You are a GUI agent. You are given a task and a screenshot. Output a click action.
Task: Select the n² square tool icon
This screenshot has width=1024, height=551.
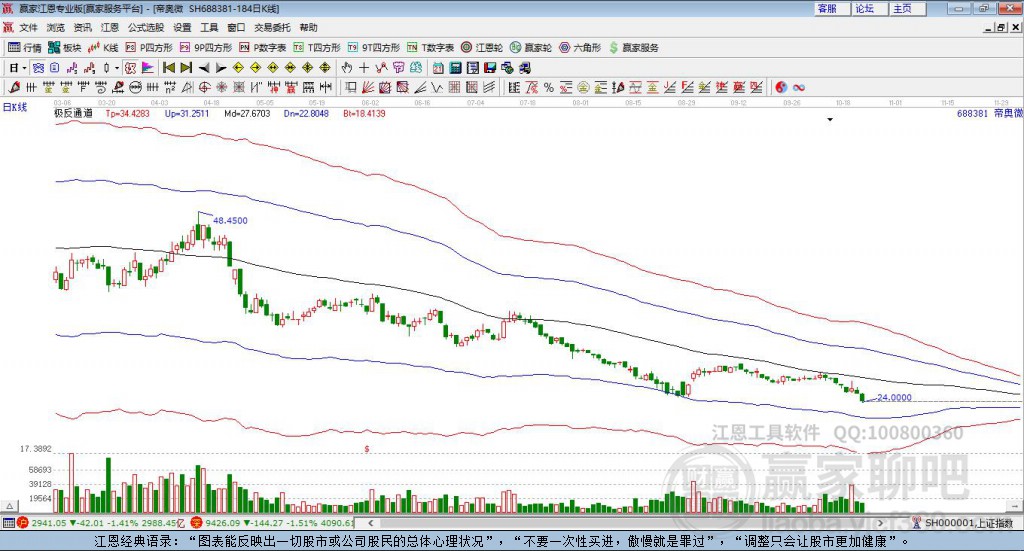tap(170, 87)
